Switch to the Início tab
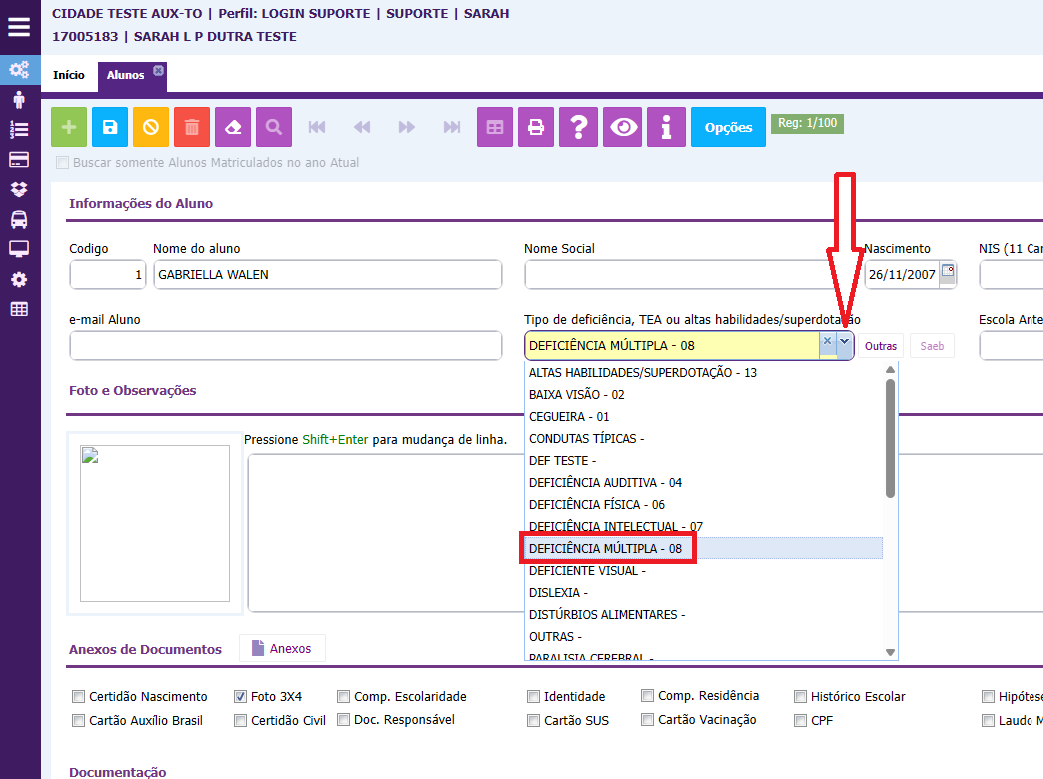This screenshot has width=1043, height=779. [69, 75]
